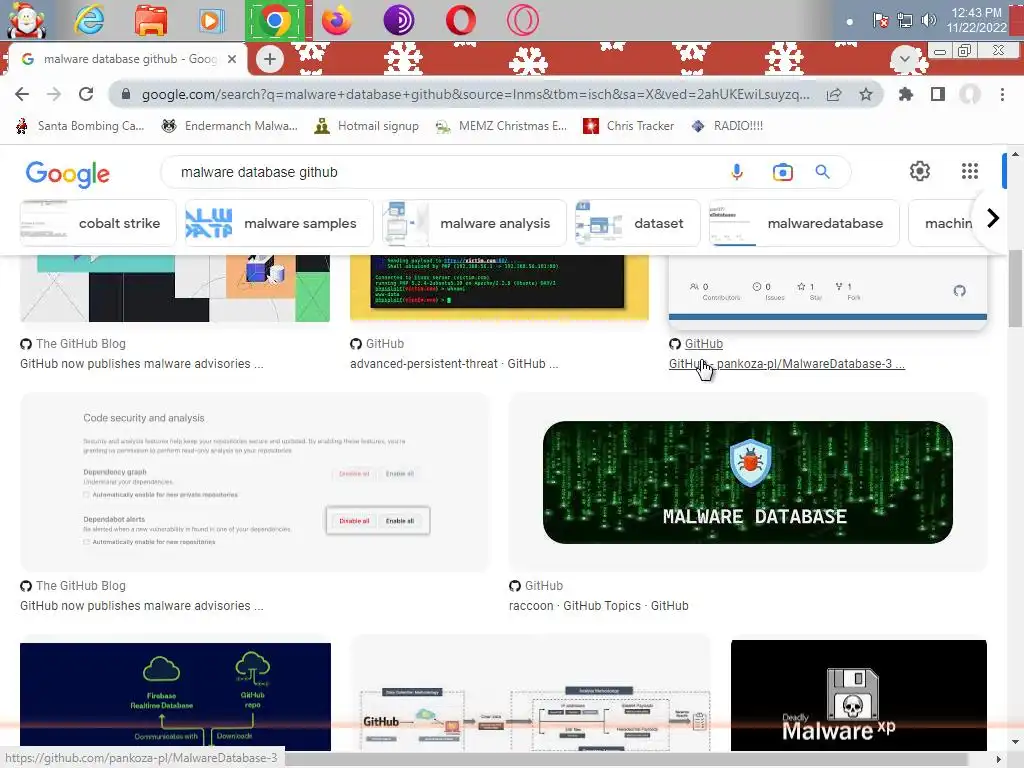Viewport: 1024px width, 768px height.
Task: Open the Google apps grid
Action: 970,171
